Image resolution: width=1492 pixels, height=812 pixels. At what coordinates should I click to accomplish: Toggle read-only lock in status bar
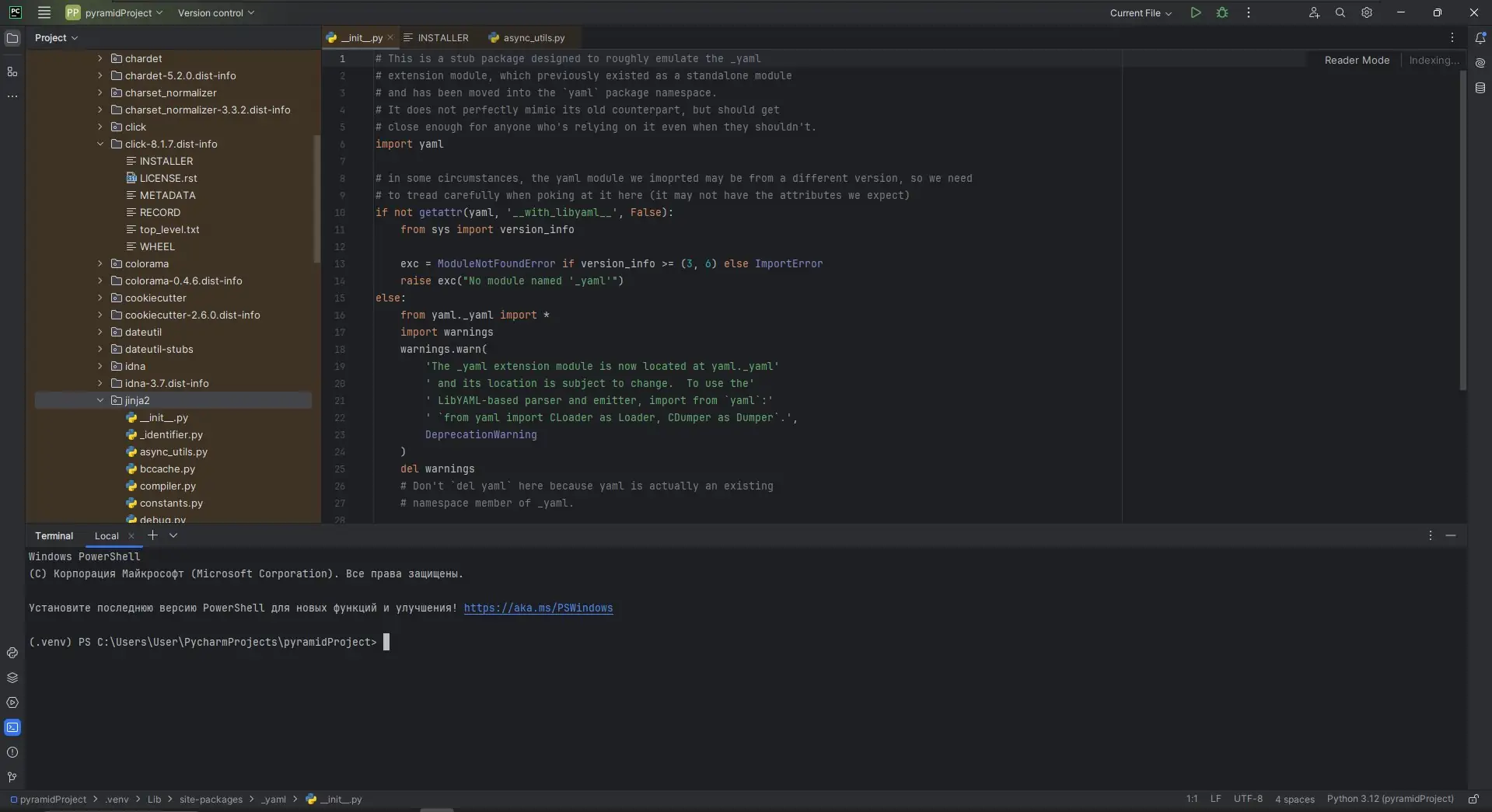1473,799
